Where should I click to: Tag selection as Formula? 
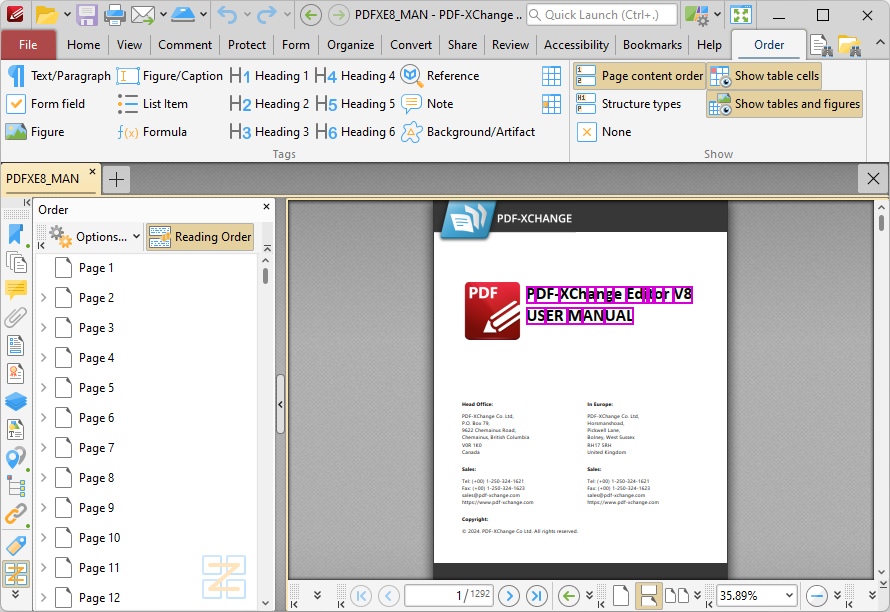(x=152, y=132)
